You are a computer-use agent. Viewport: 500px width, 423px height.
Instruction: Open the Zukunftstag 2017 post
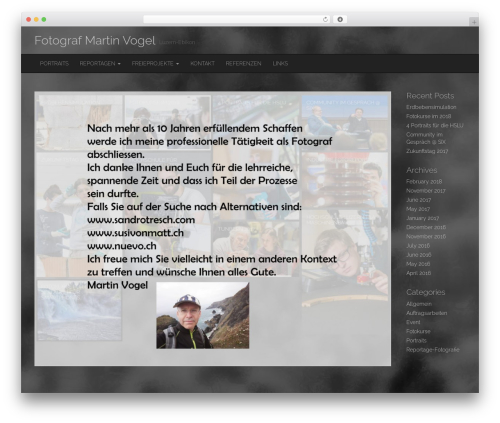point(427,151)
